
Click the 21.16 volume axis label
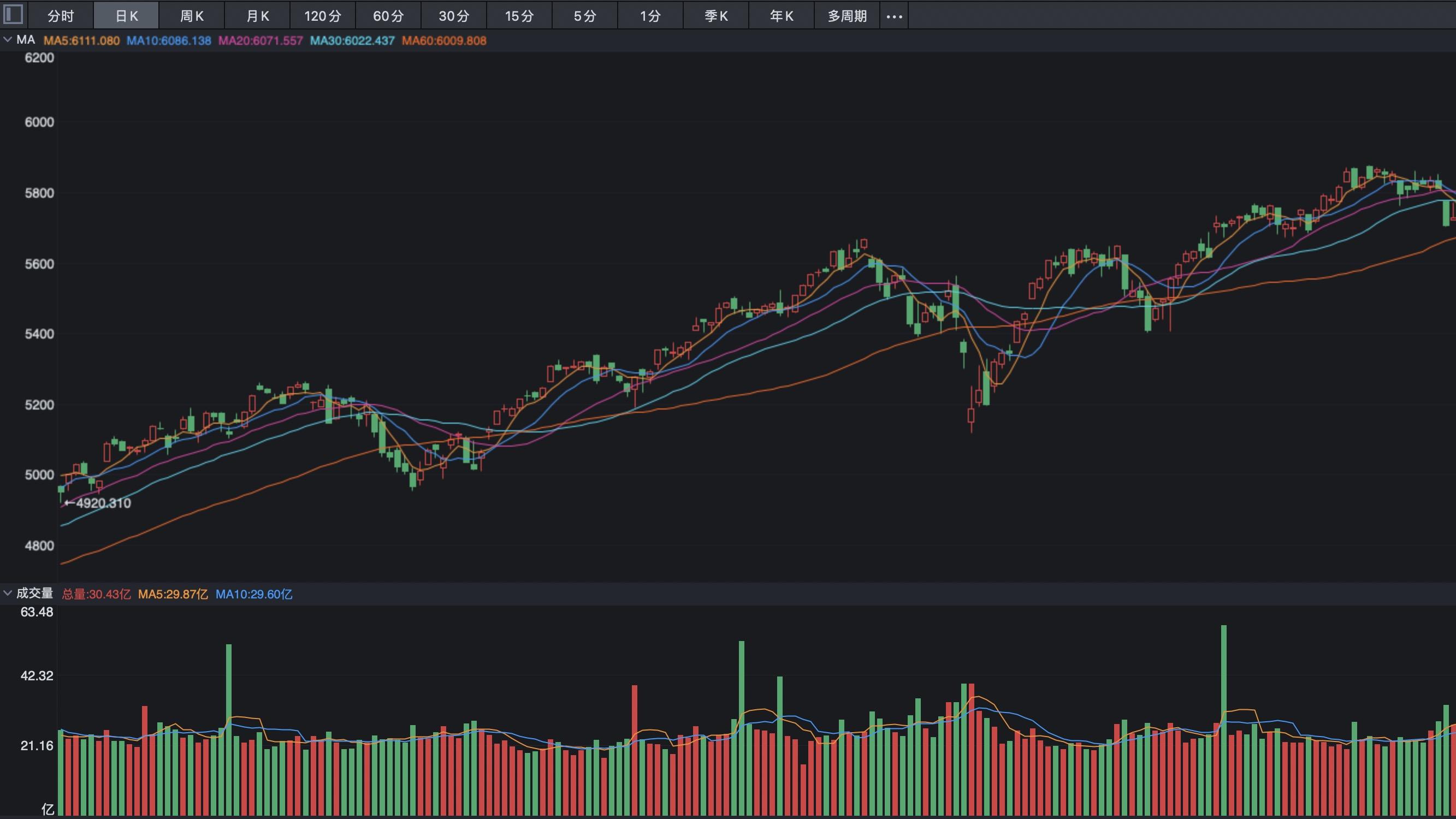37,745
